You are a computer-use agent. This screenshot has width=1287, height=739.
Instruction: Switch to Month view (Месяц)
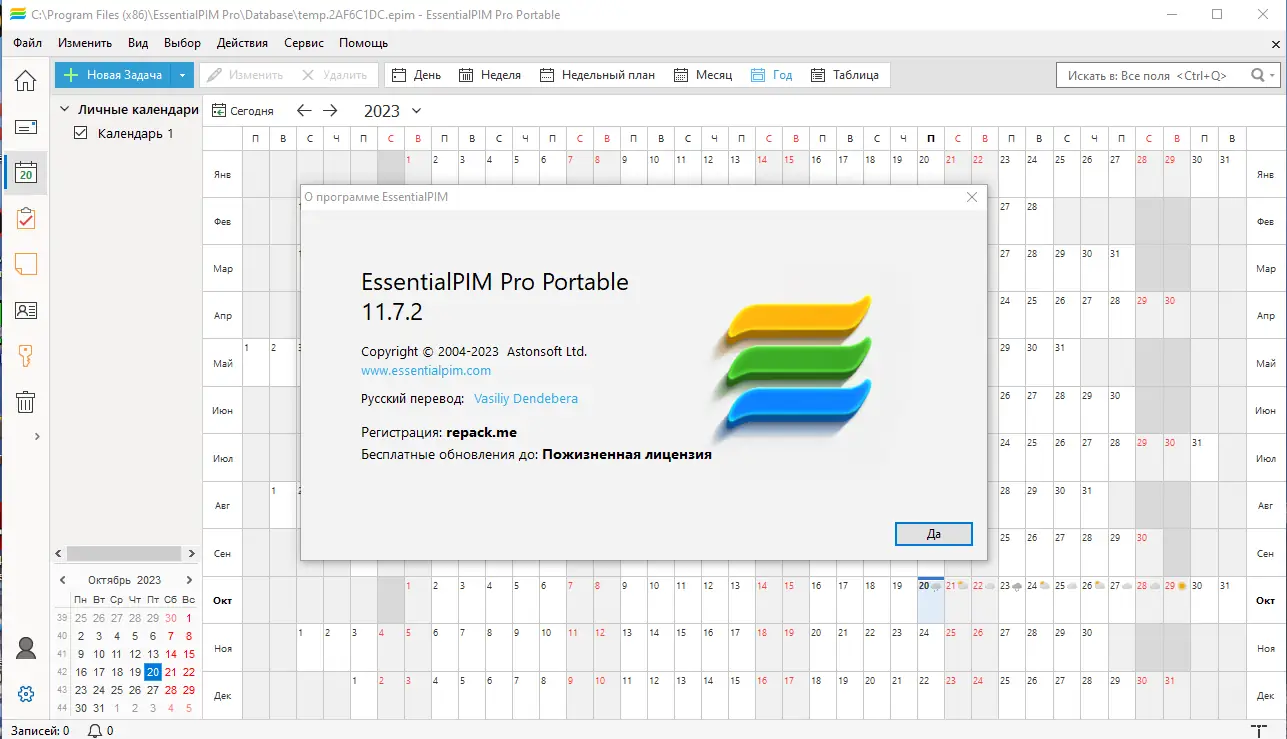click(703, 75)
